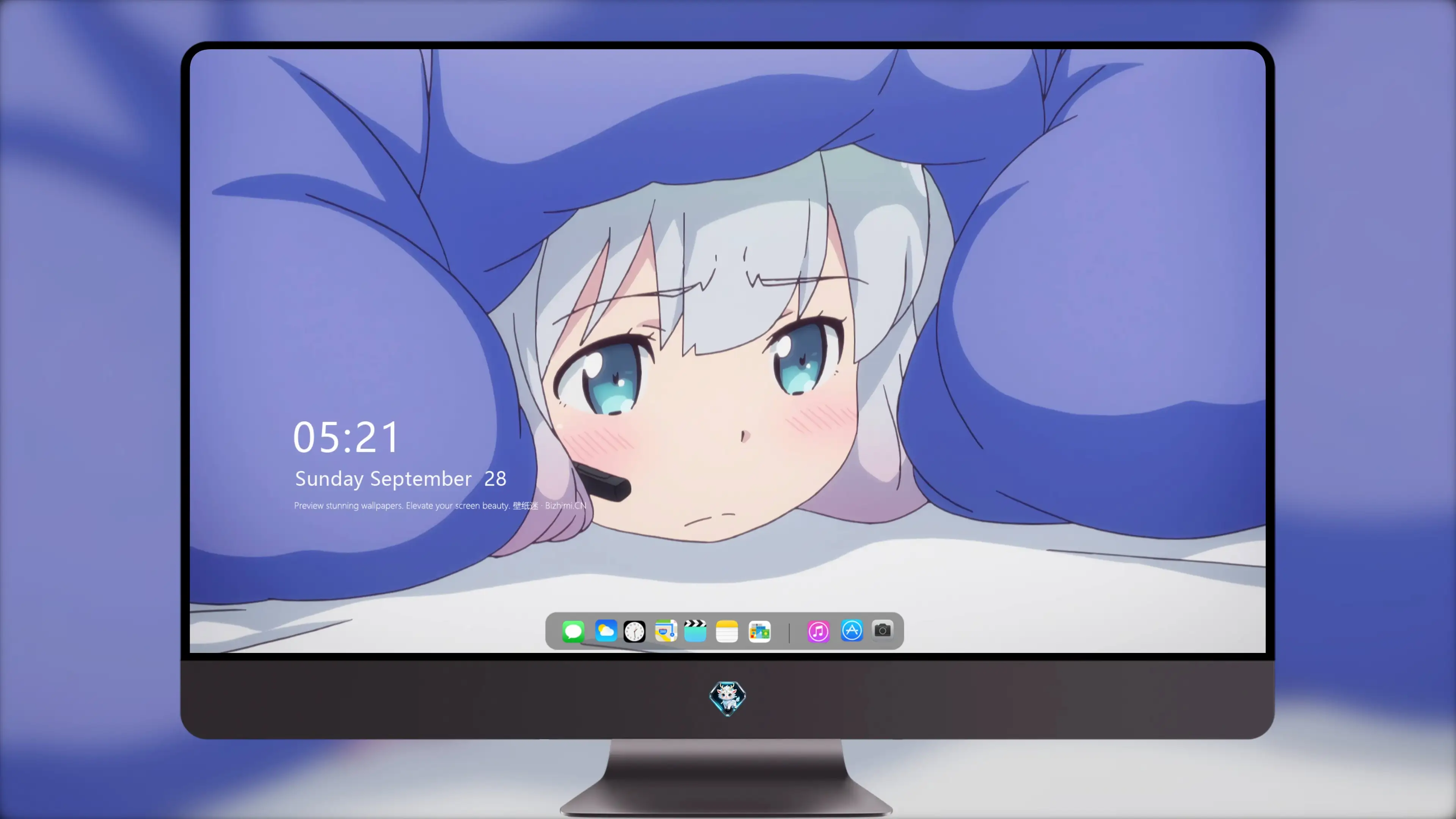Image resolution: width=1456 pixels, height=819 pixels.
Task: Open the Clock app in the dock
Action: coord(634,631)
